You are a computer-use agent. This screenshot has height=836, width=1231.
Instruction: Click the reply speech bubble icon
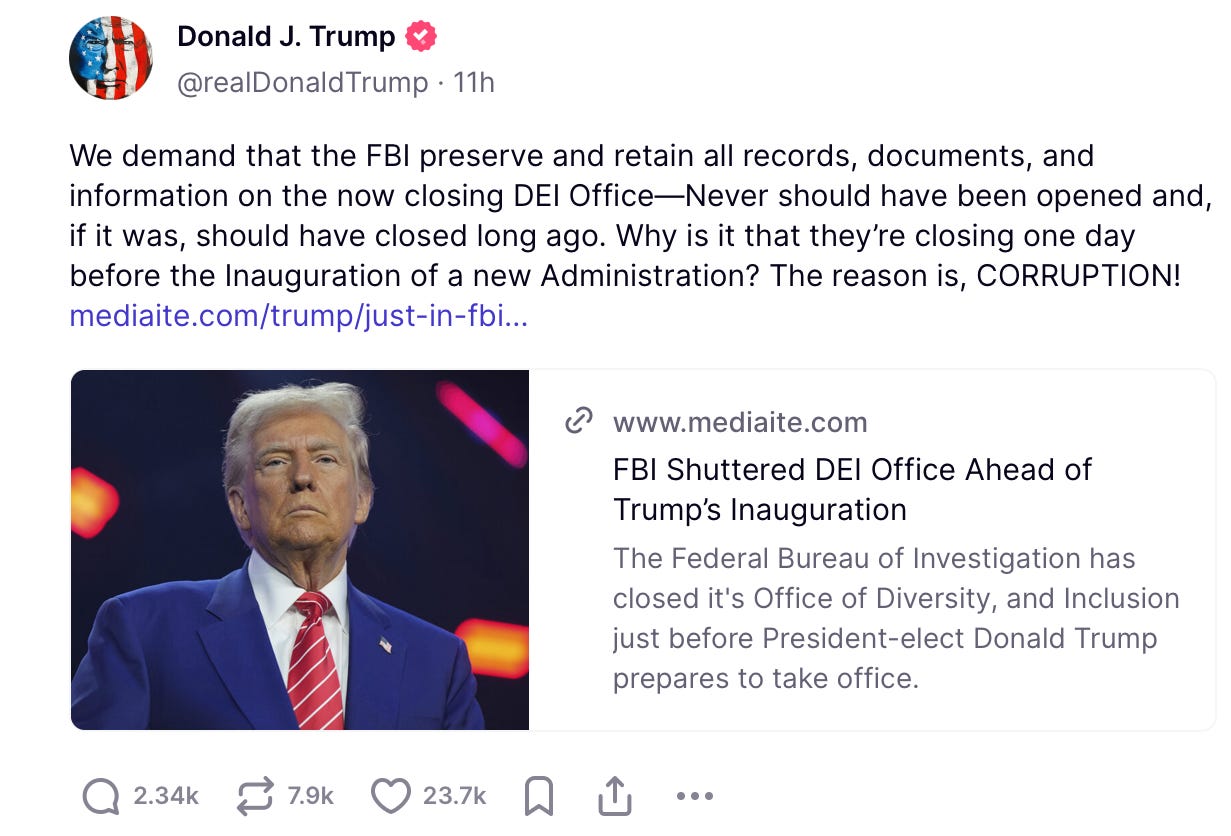101,797
